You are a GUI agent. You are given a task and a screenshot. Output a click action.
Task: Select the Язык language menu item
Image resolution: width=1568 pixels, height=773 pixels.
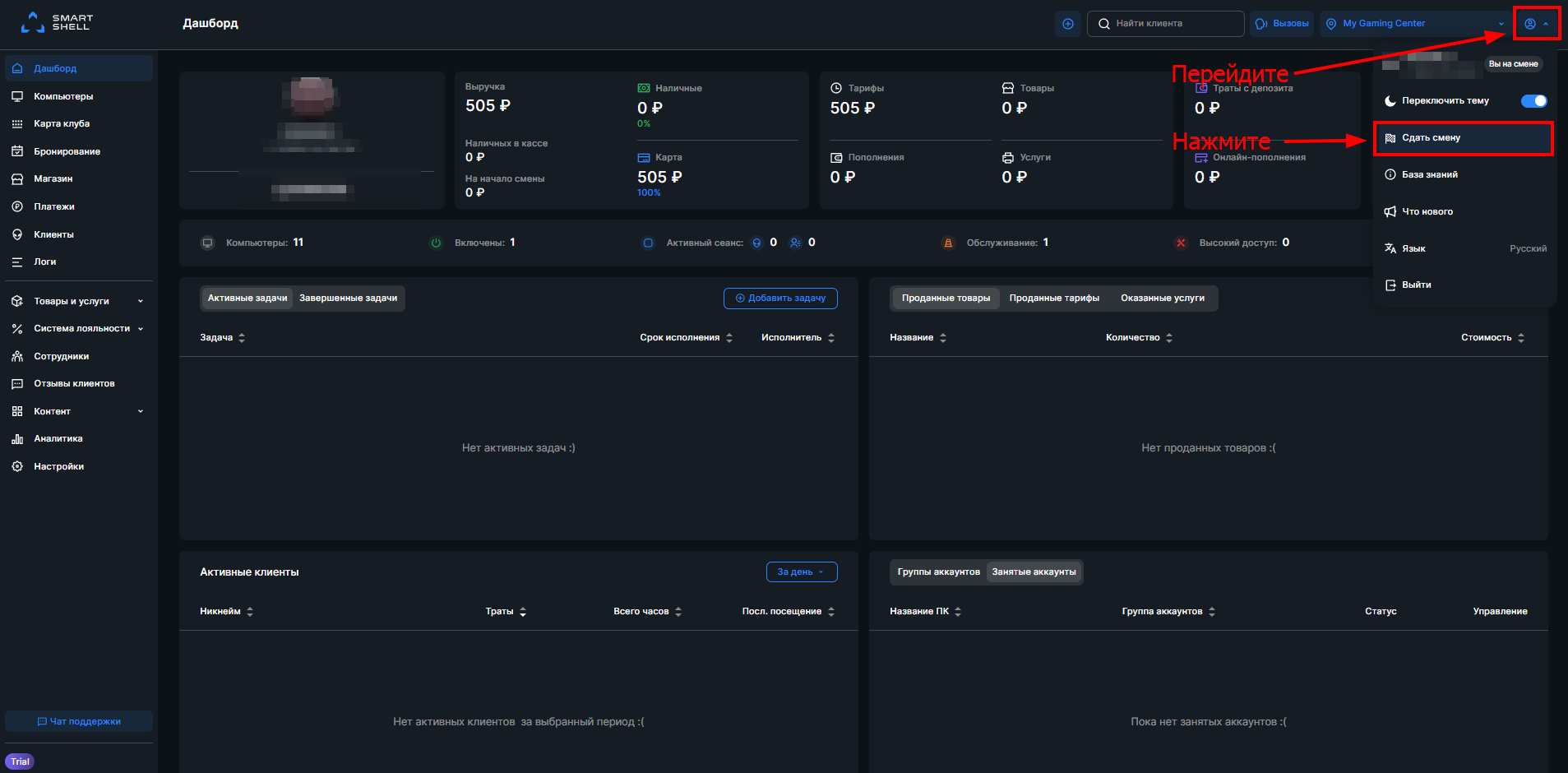tap(1464, 248)
